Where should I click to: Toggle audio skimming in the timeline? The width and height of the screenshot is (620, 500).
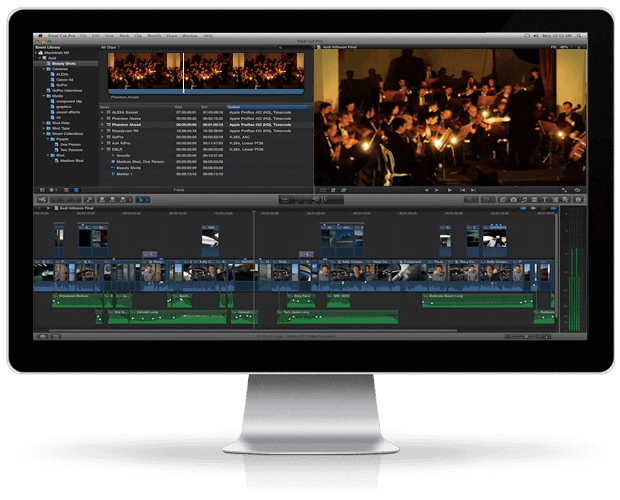(533, 208)
